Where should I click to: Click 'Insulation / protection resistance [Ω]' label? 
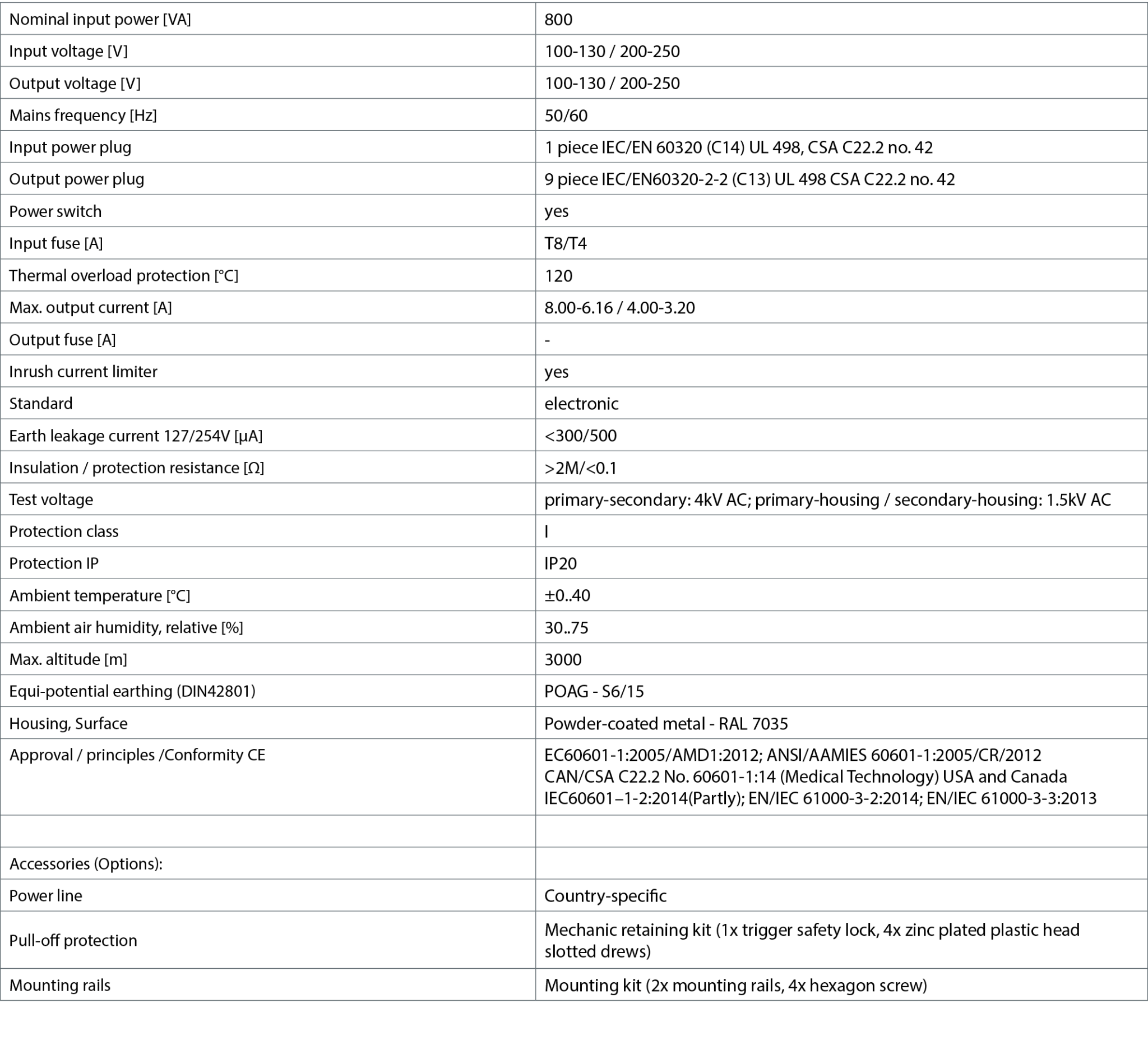[137, 468]
